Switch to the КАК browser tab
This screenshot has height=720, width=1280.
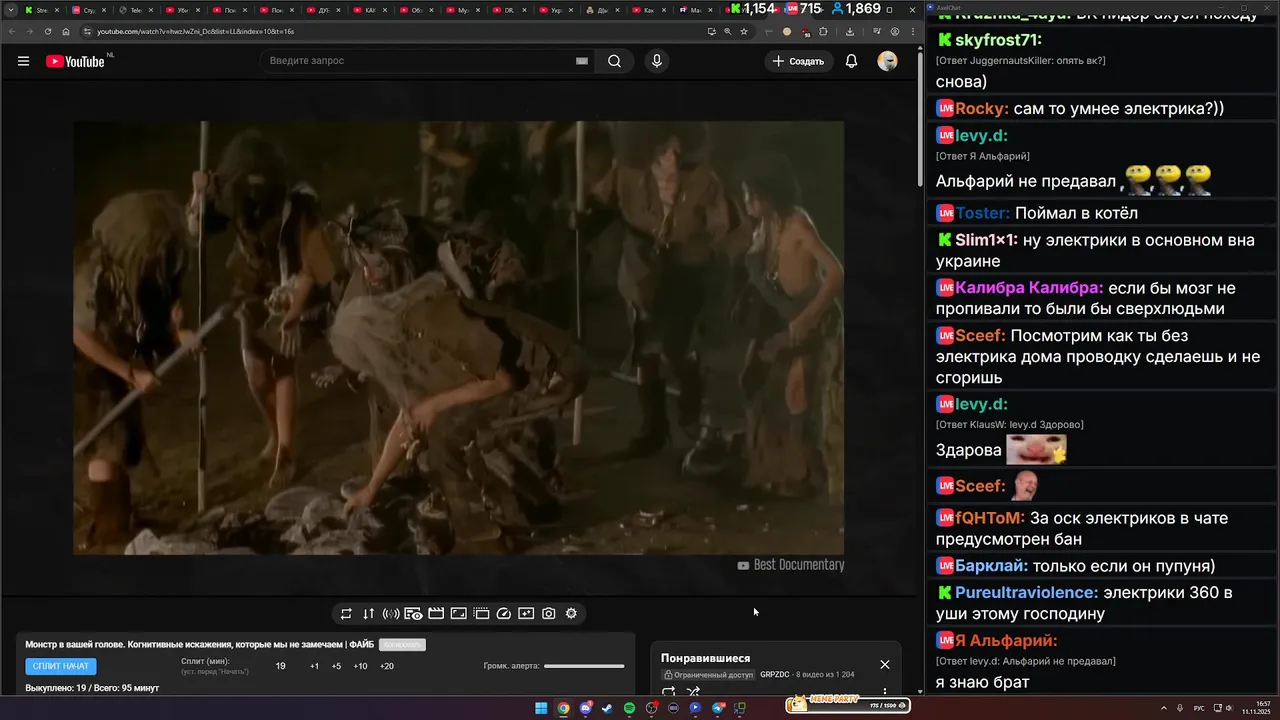[x=369, y=10]
